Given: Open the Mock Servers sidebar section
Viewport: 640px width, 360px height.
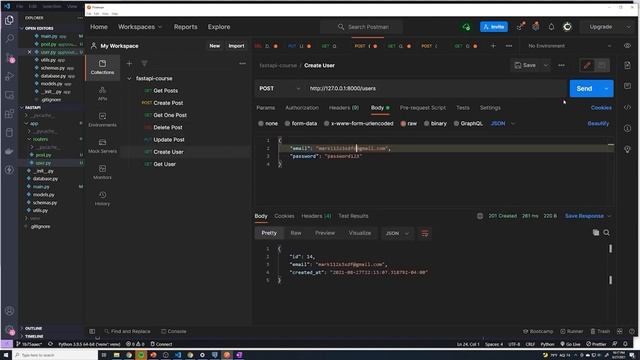Looking at the screenshot, I should pos(102,146).
